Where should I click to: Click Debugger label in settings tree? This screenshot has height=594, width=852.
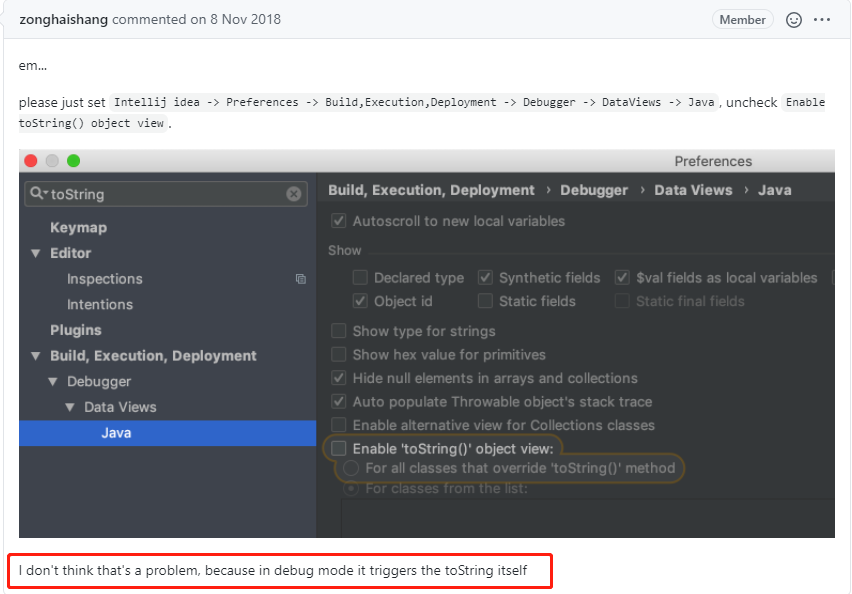point(99,382)
